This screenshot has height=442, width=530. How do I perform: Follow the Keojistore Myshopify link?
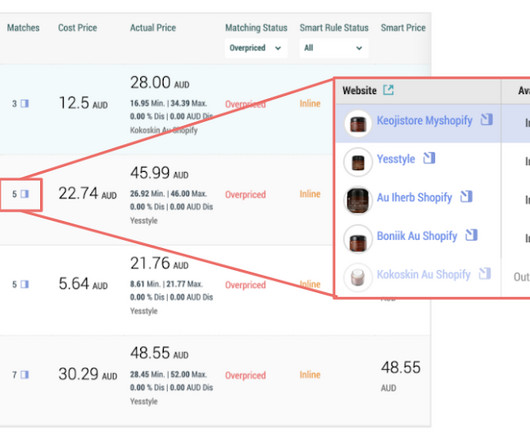click(425, 120)
